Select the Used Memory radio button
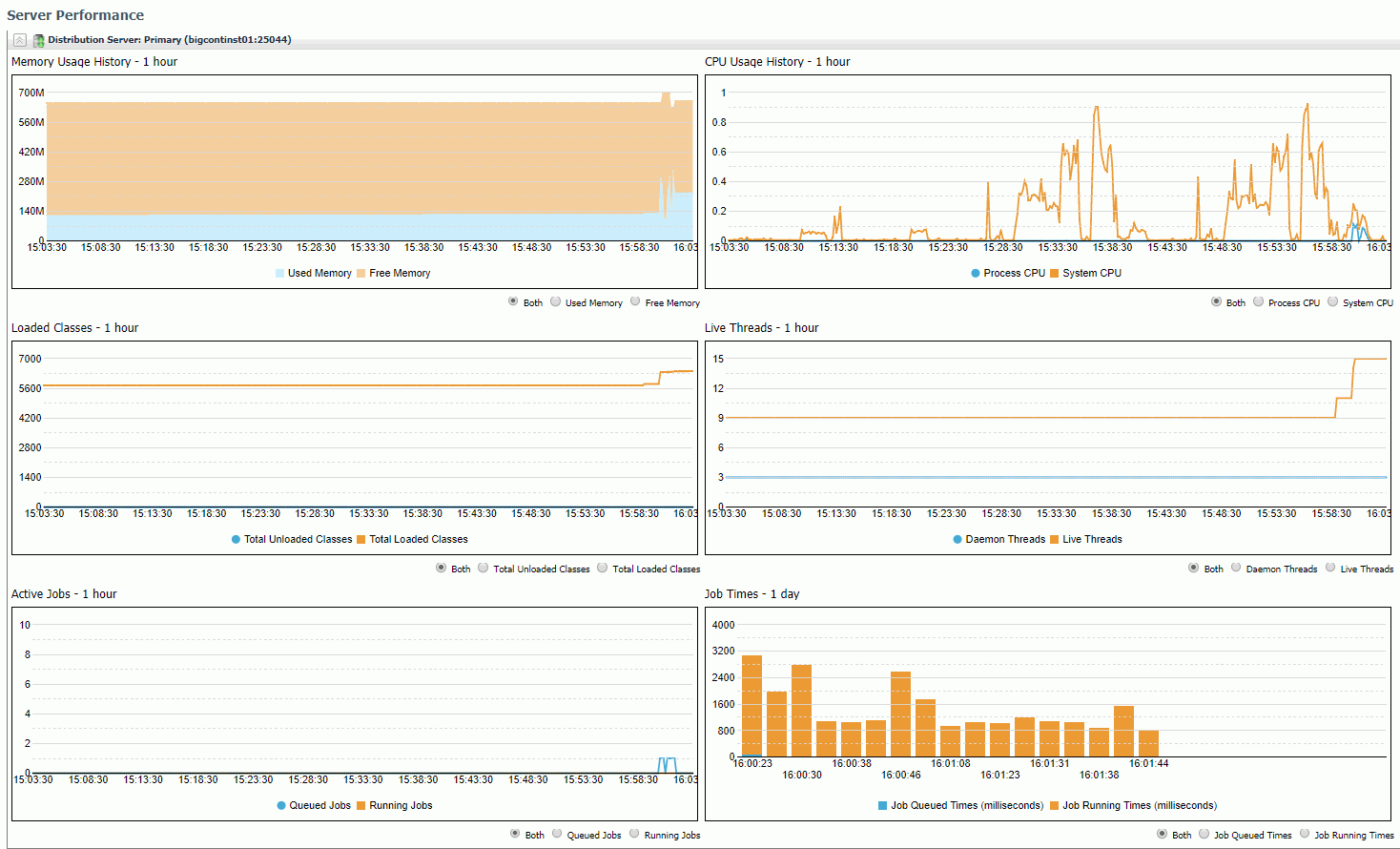Screen dimensions: 1400x849 (555, 301)
